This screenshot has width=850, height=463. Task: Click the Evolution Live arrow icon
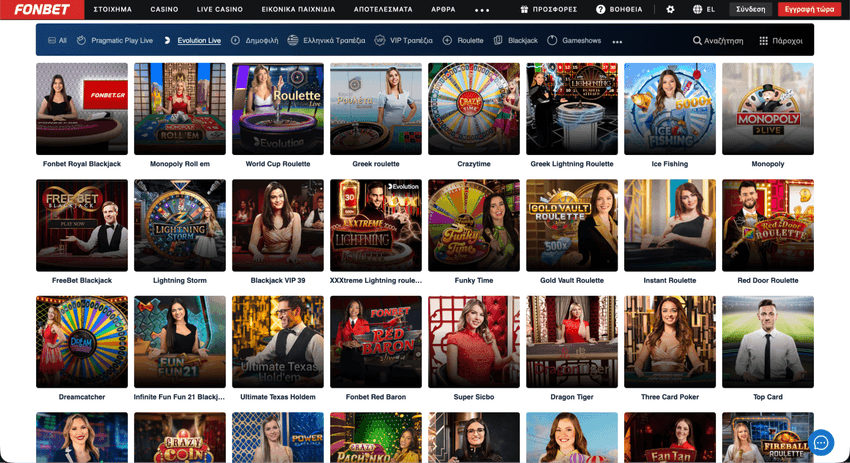click(x=168, y=40)
